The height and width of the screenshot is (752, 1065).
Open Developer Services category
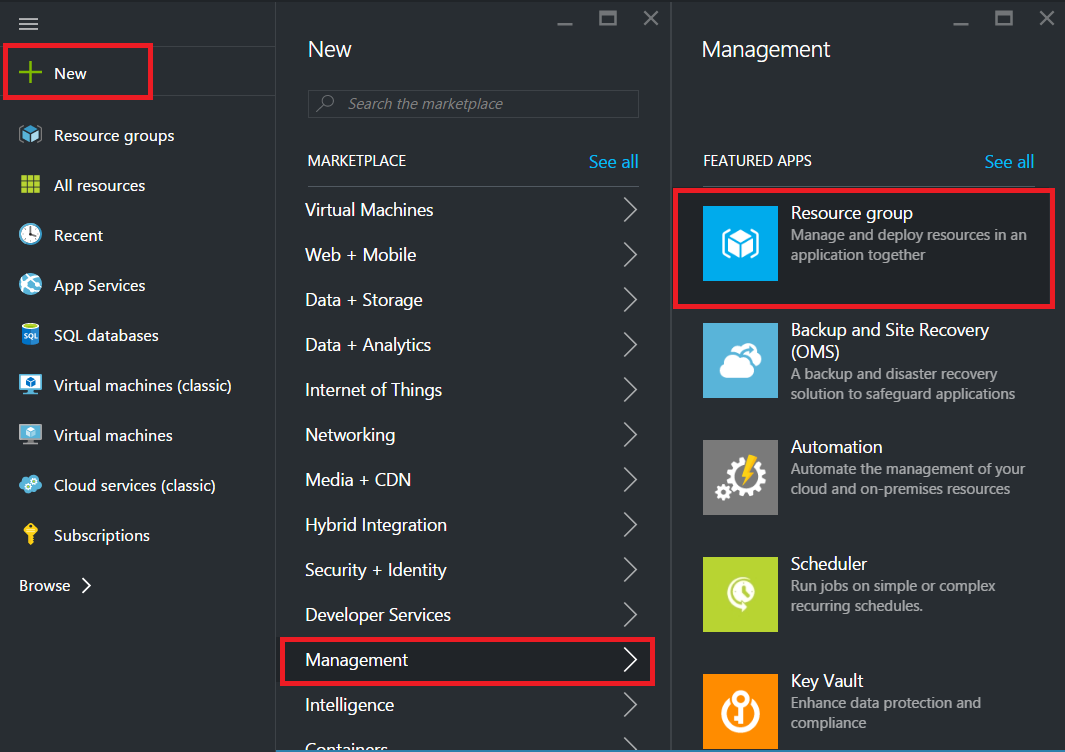[472, 615]
